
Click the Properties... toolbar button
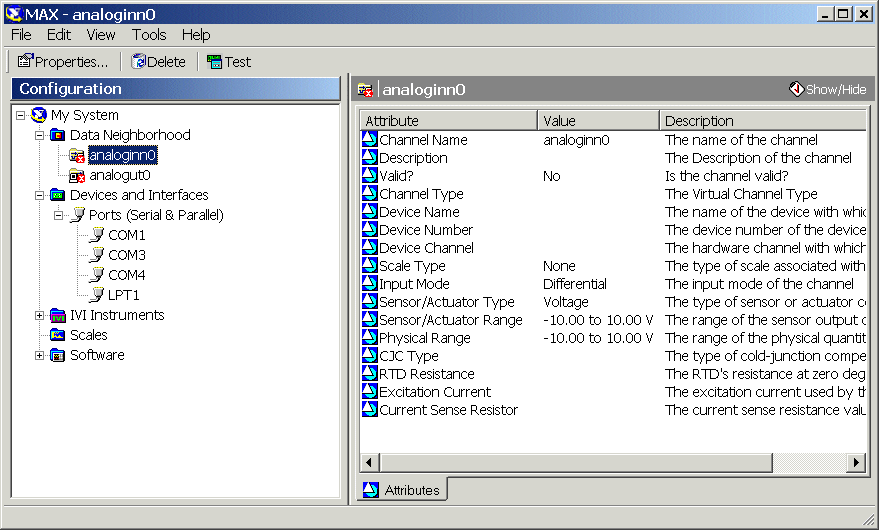click(63, 62)
